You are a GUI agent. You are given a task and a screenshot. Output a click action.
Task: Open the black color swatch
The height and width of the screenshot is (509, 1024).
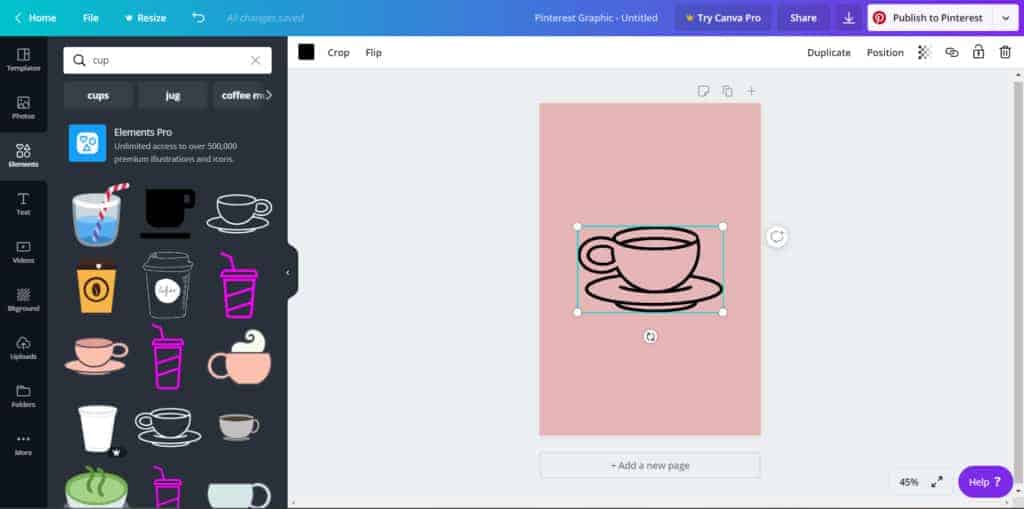pyautogui.click(x=306, y=52)
